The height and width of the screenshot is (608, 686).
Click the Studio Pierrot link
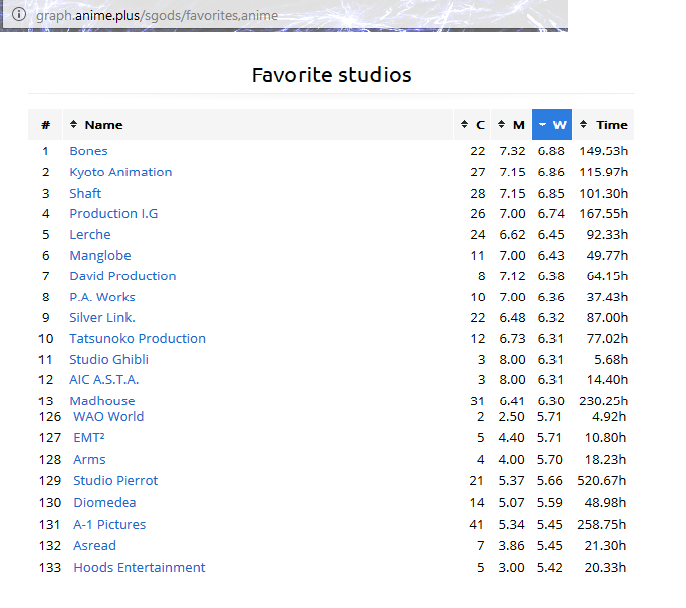point(115,480)
